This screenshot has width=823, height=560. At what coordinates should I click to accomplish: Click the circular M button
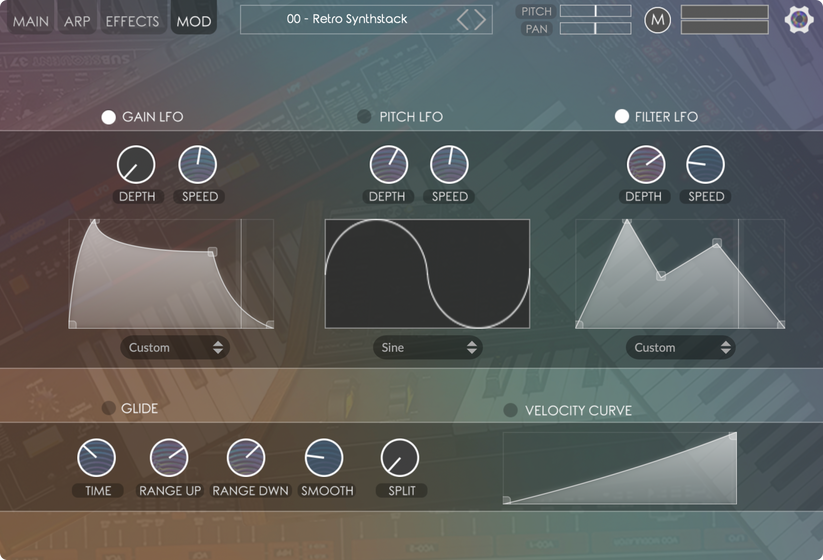[x=657, y=20]
